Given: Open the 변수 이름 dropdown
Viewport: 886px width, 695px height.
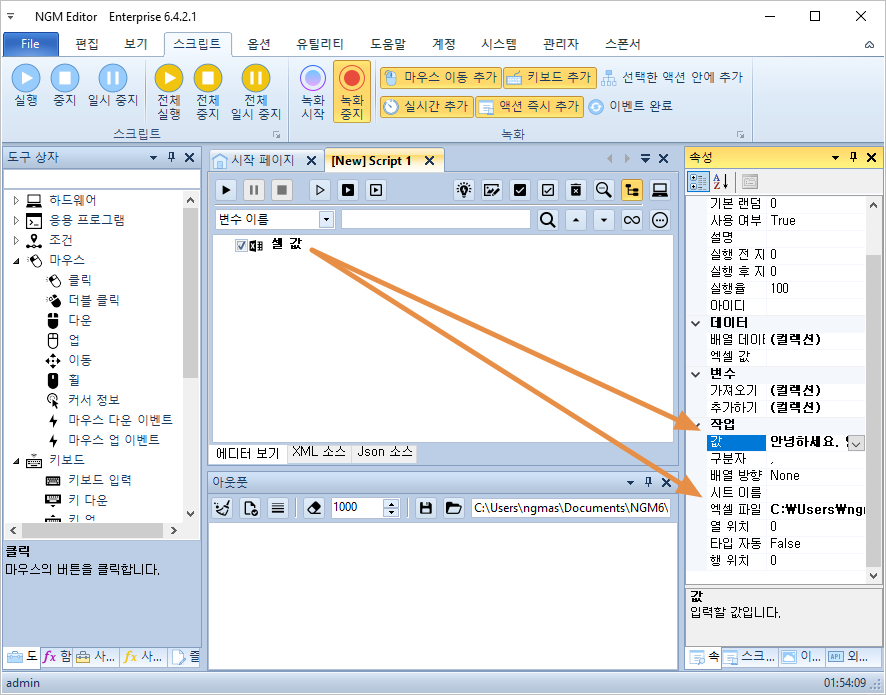Looking at the screenshot, I should (x=326, y=220).
